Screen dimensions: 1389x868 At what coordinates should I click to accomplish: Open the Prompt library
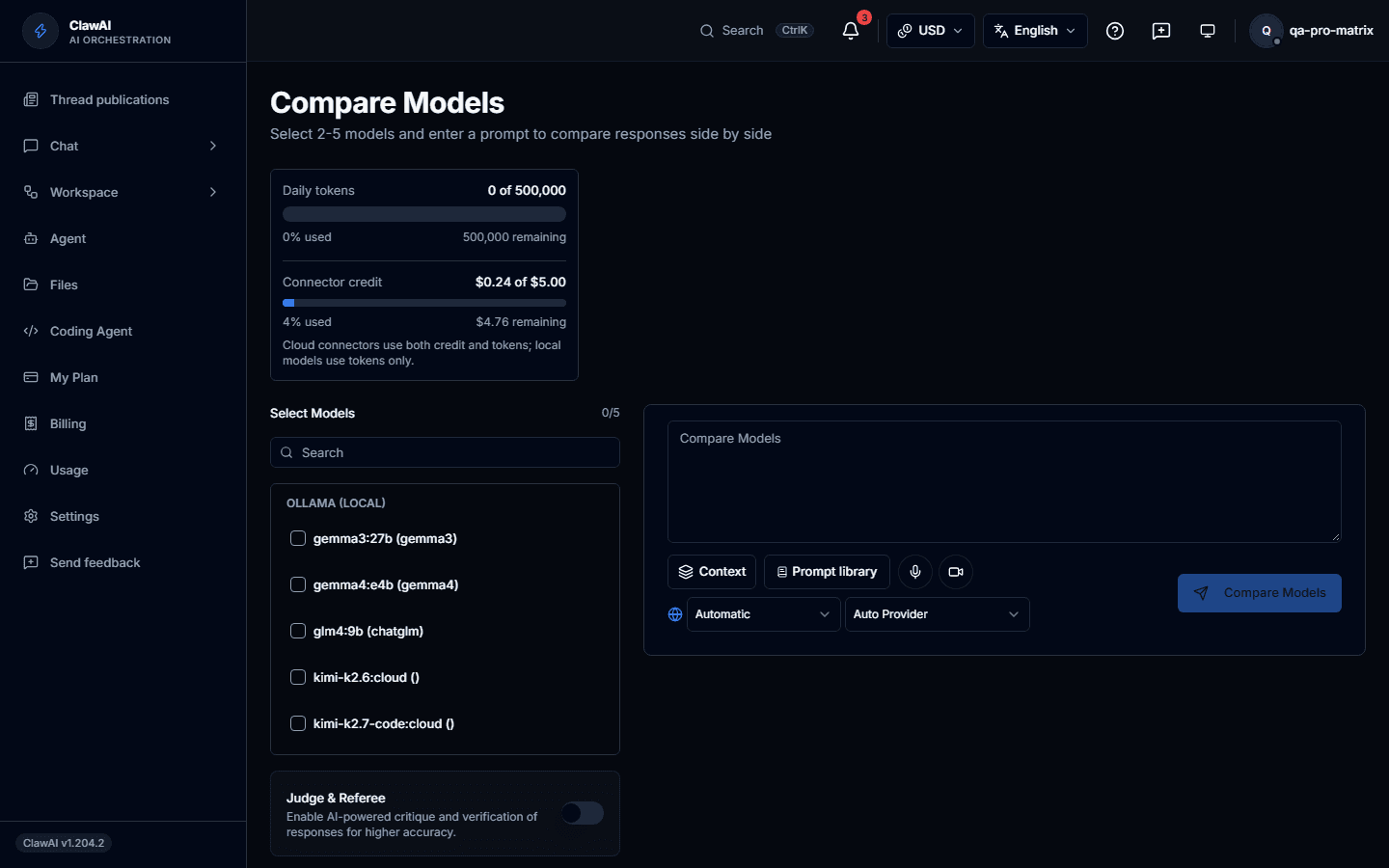click(827, 572)
